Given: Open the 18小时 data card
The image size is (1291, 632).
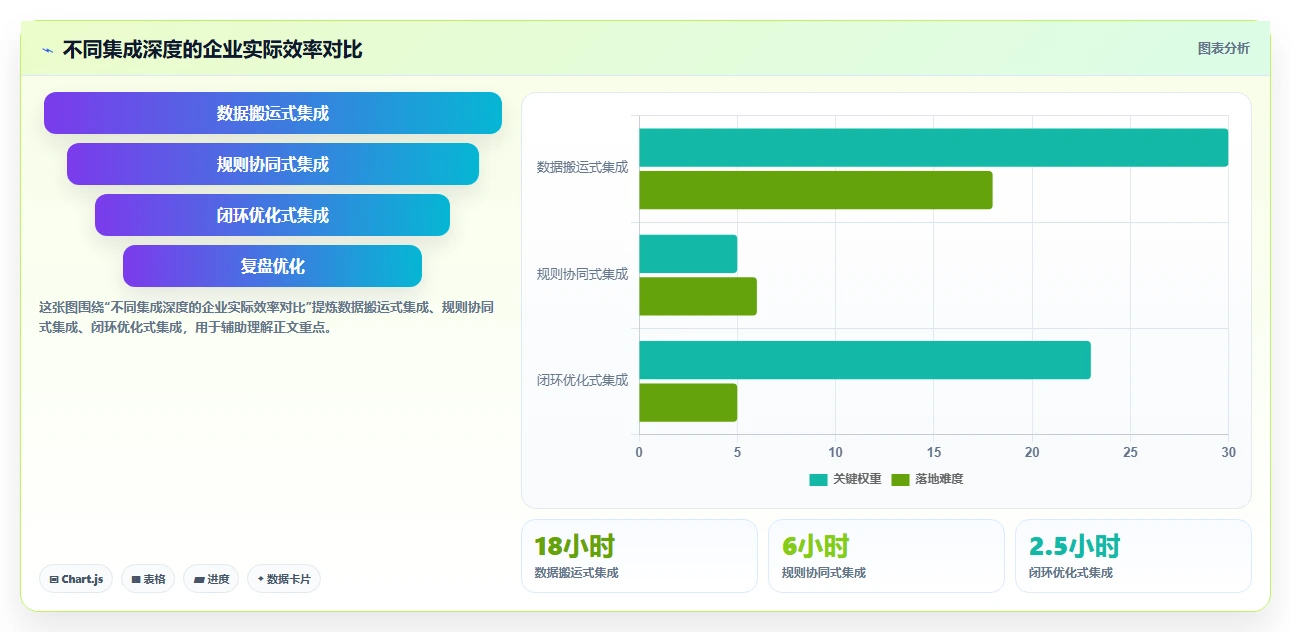Looking at the screenshot, I should (x=639, y=556).
